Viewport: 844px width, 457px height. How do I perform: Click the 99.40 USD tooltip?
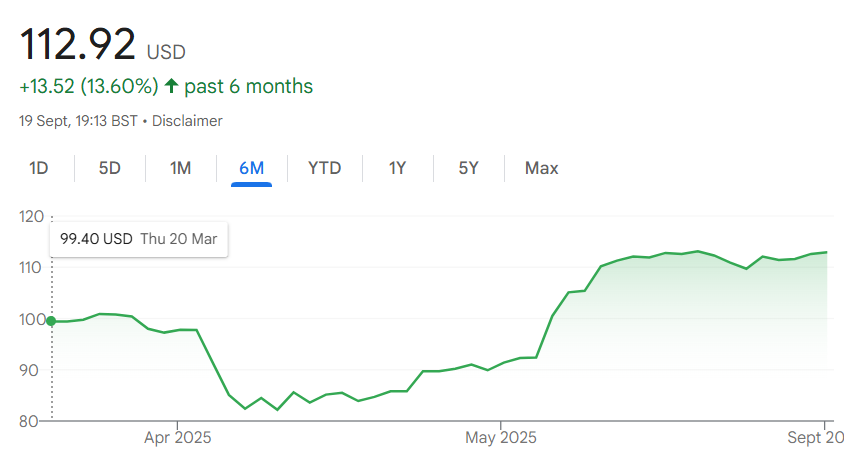(139, 239)
